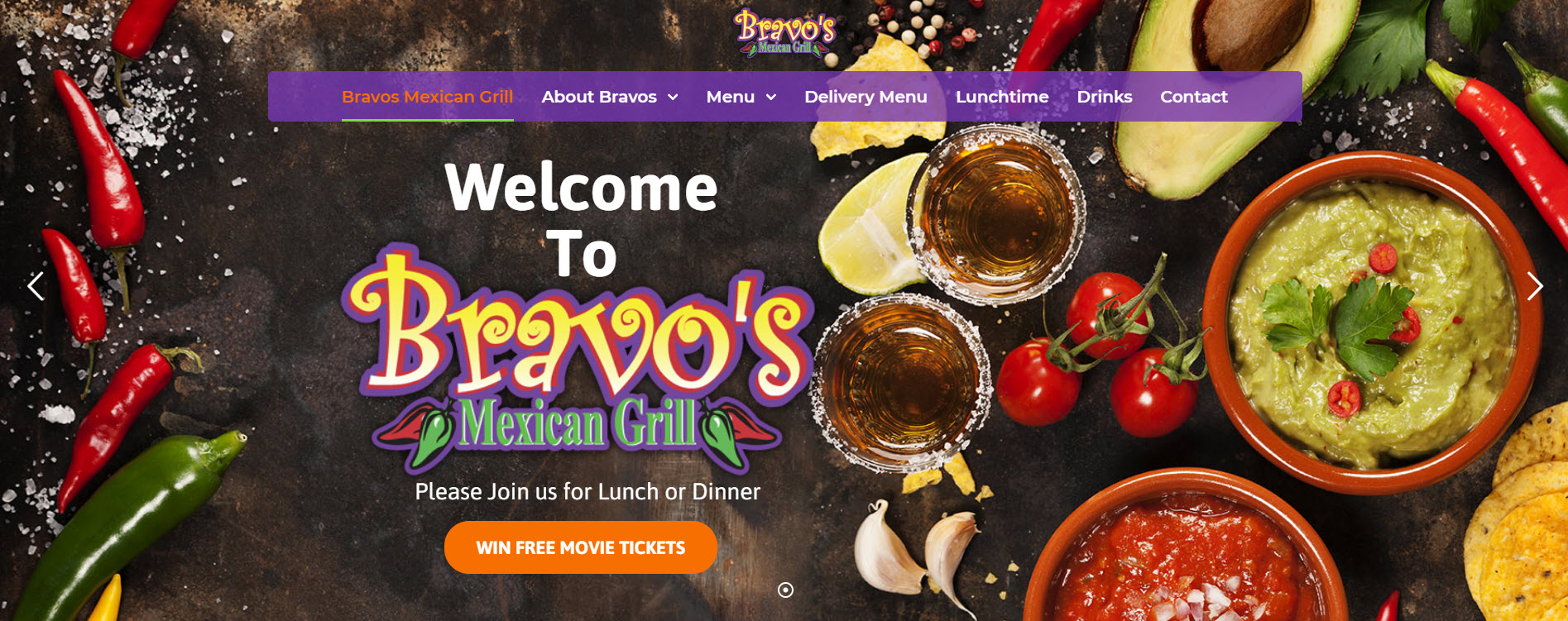This screenshot has height=621, width=1568.
Task: Open the Menu nav item
Action: [731, 97]
